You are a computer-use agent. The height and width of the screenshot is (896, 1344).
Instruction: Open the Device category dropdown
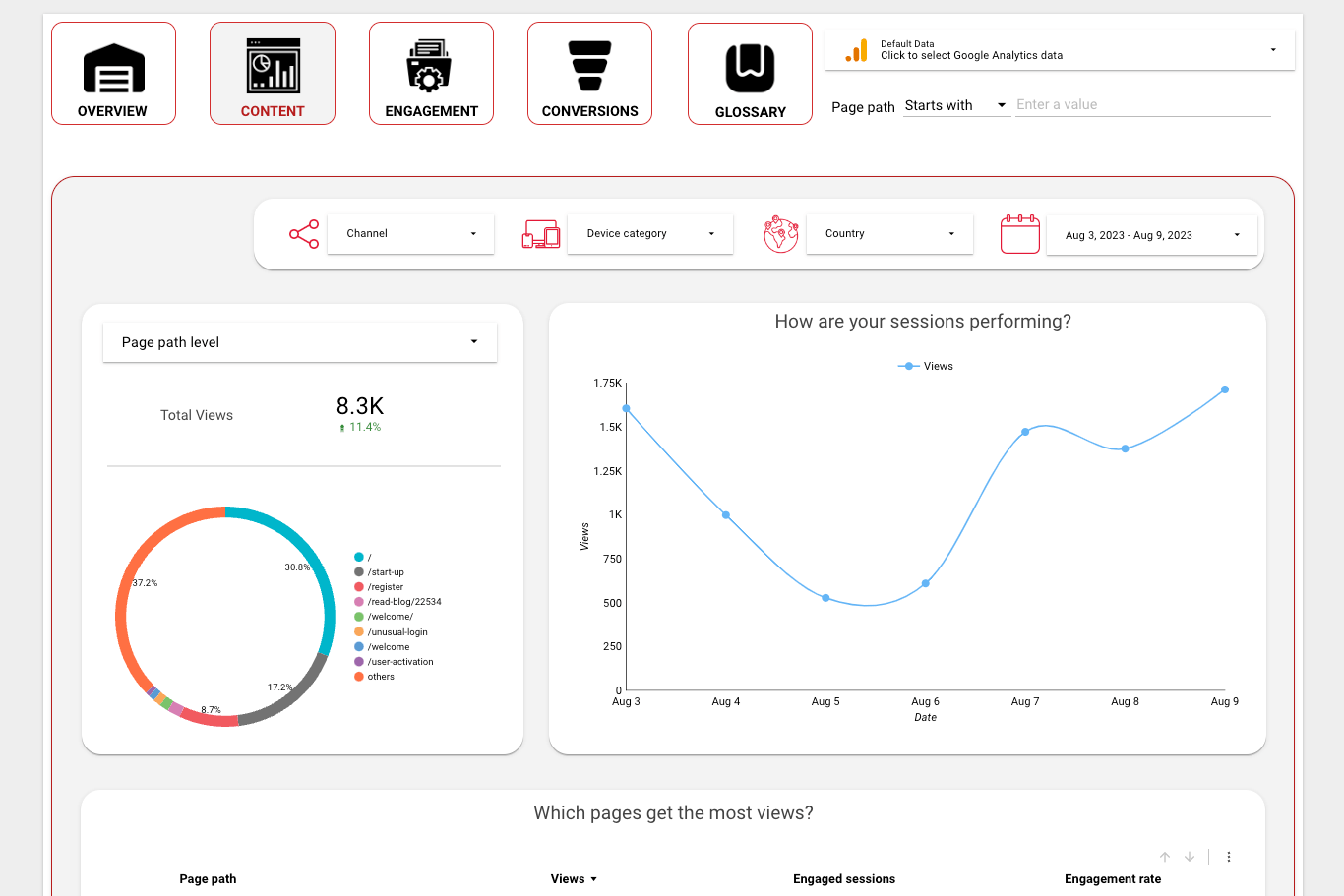pyautogui.click(x=649, y=233)
